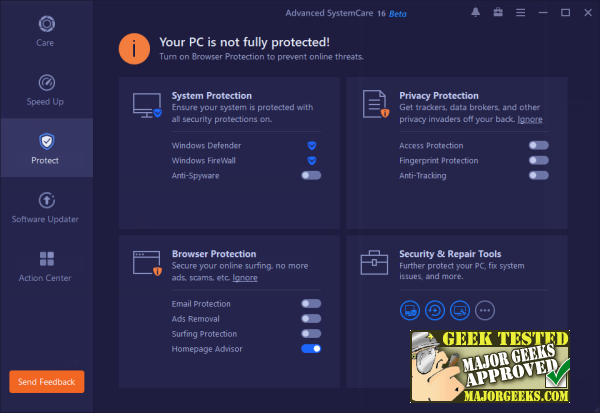Click the Privacy Protection document icon
The image size is (600, 413).
coord(376,104)
